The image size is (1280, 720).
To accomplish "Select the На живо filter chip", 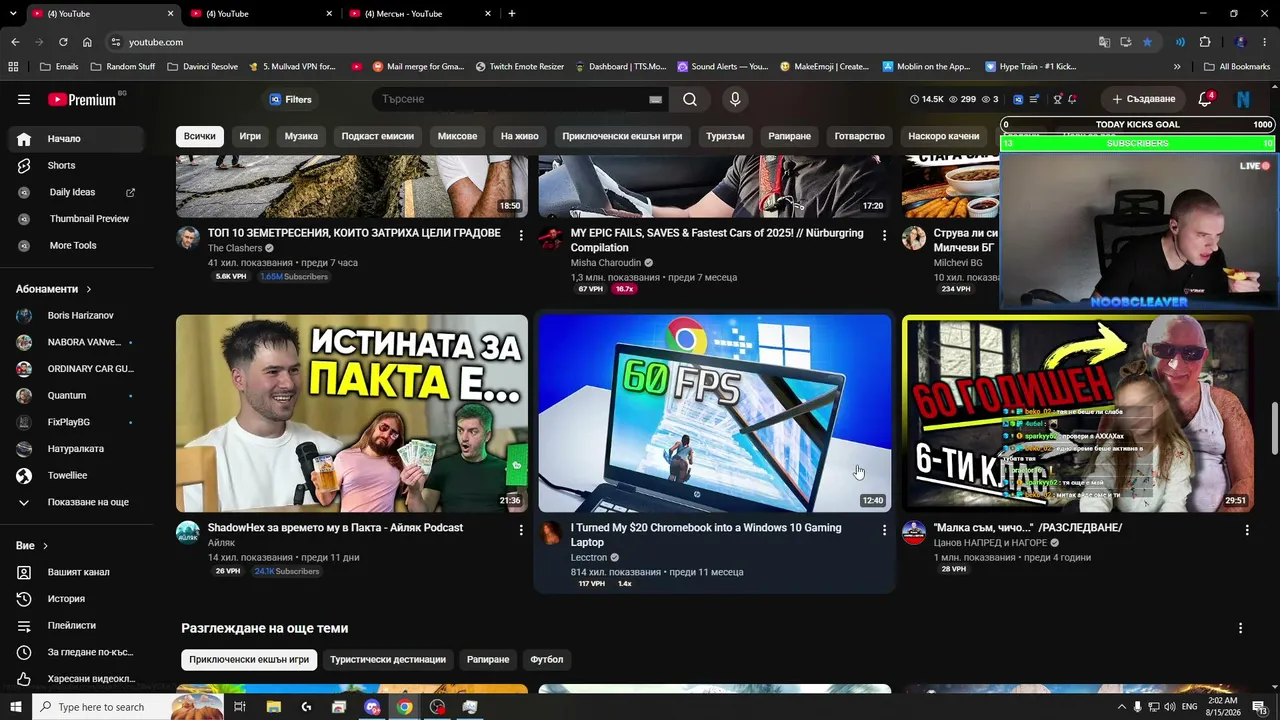I will [520, 136].
